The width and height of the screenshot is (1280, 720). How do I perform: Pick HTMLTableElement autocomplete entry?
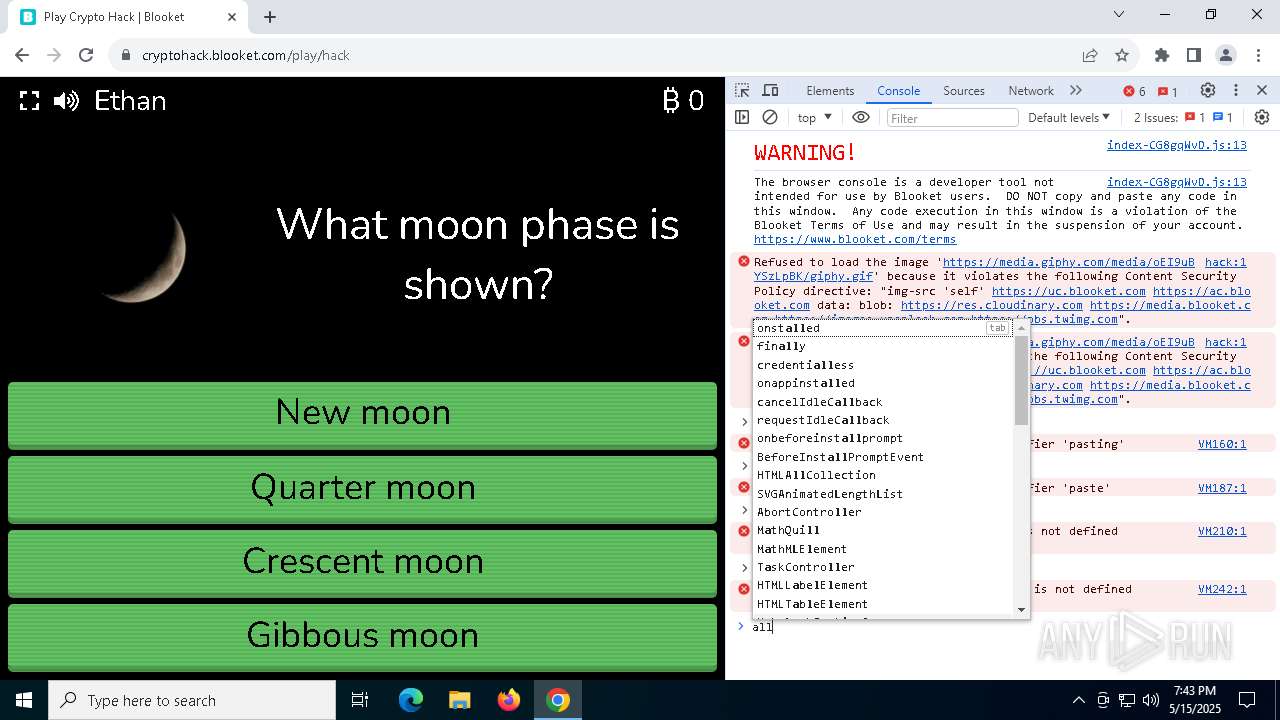tap(883, 604)
